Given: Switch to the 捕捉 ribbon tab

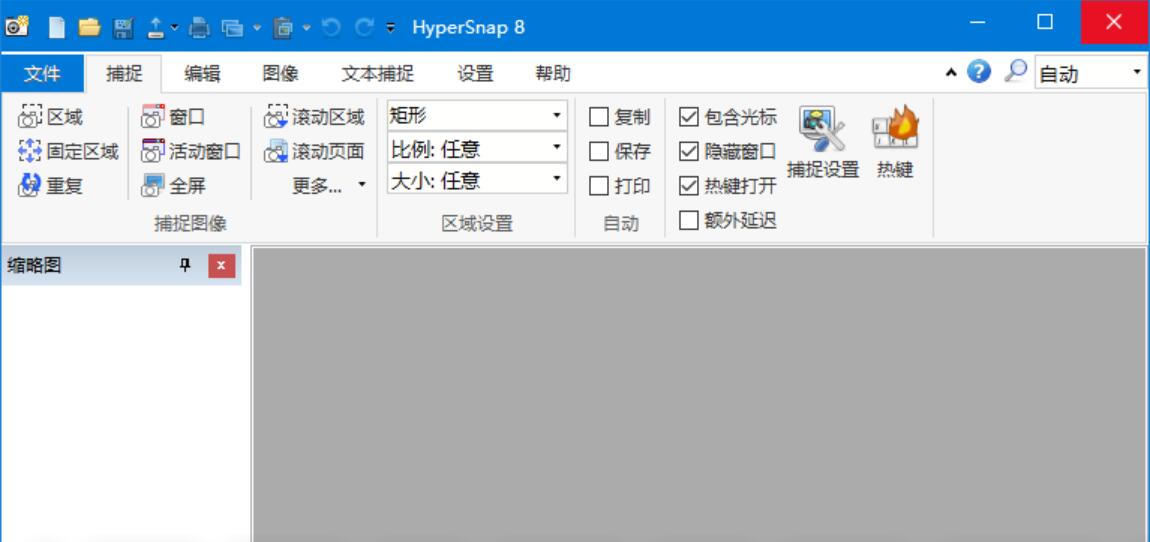Looking at the screenshot, I should [x=124, y=73].
